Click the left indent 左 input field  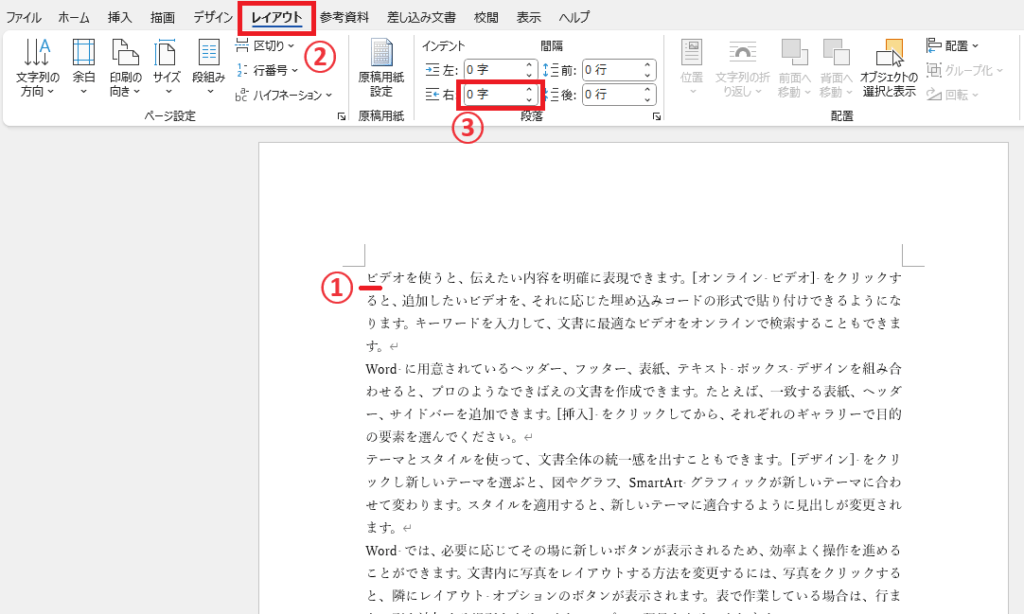(x=493, y=69)
